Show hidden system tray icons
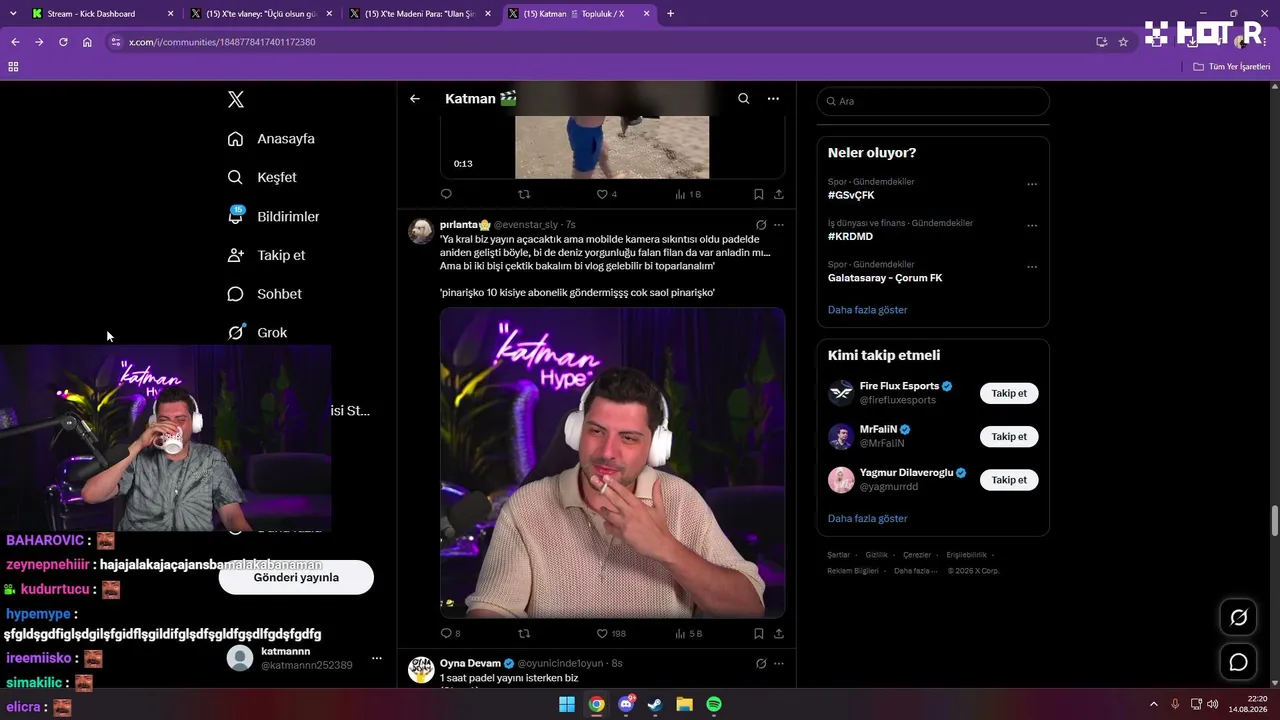Screen dimensions: 1280x720 1153,704
